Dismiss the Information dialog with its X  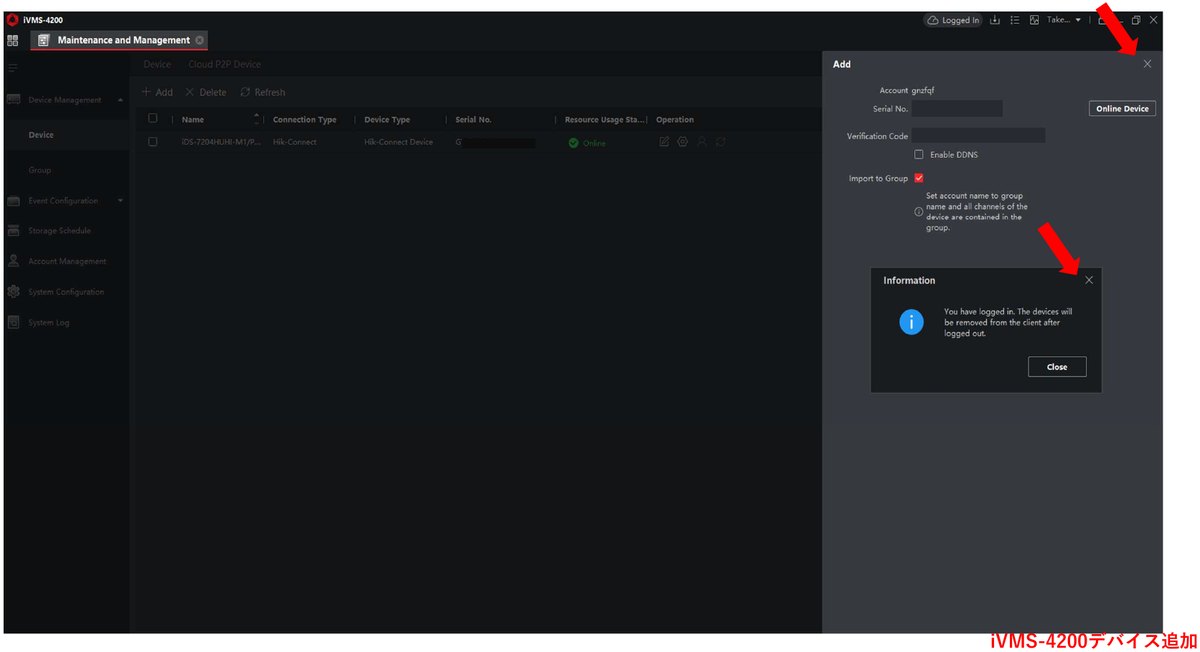[1089, 280]
